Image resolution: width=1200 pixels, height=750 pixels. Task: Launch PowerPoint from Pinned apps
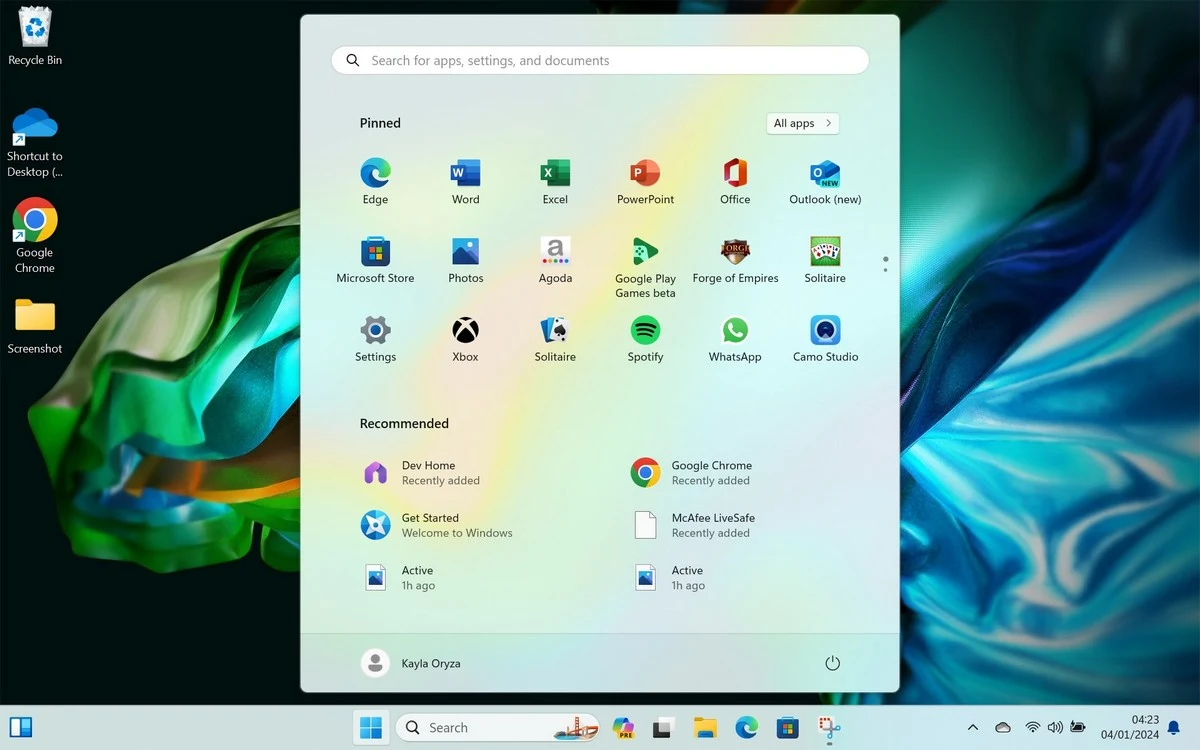point(645,181)
